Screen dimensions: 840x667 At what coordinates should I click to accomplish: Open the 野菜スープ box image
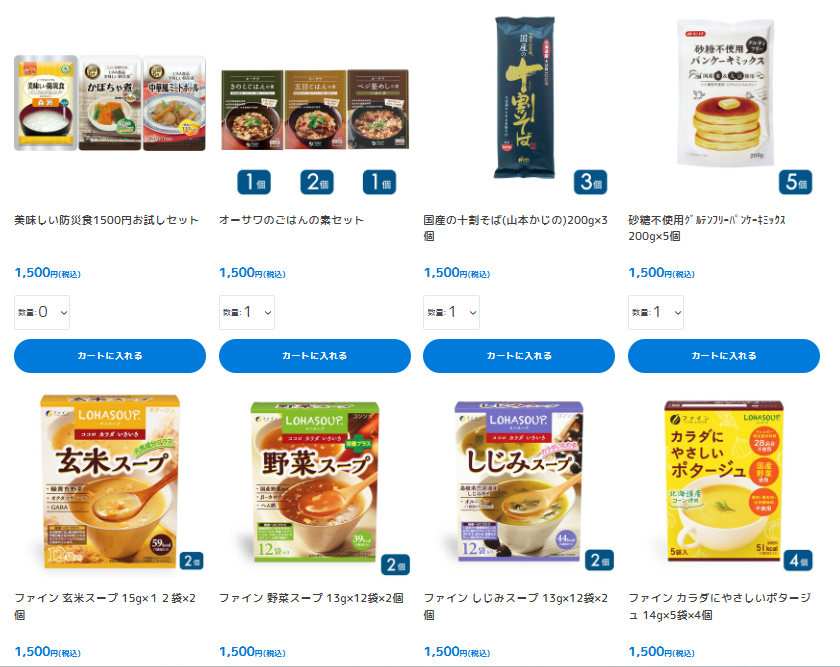click(x=315, y=482)
